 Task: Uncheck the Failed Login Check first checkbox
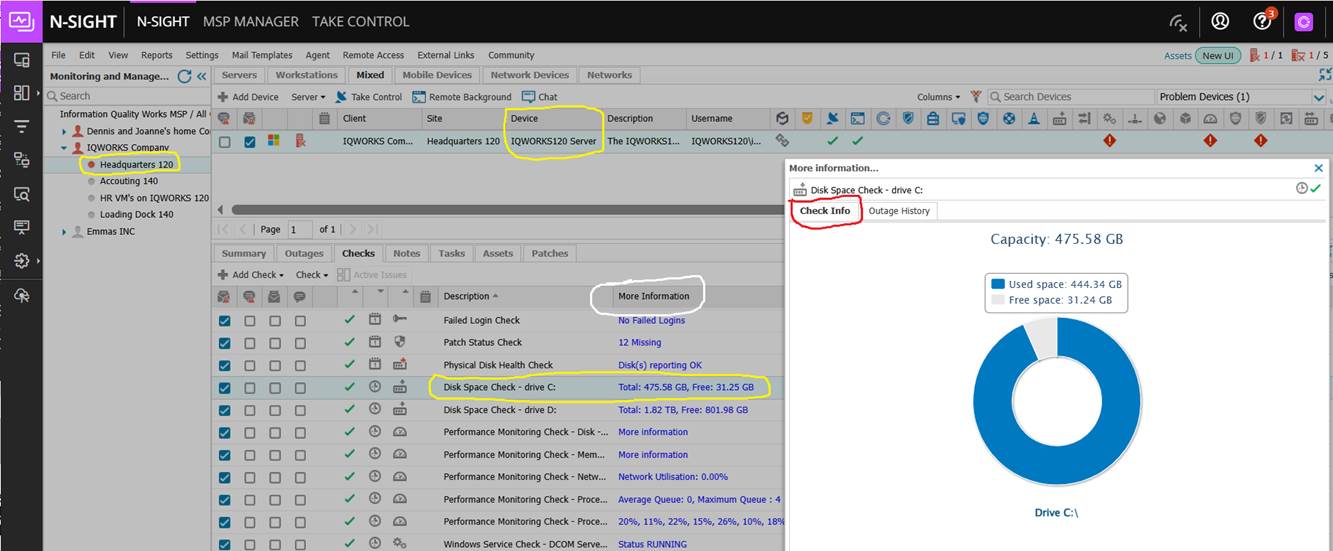click(x=224, y=321)
